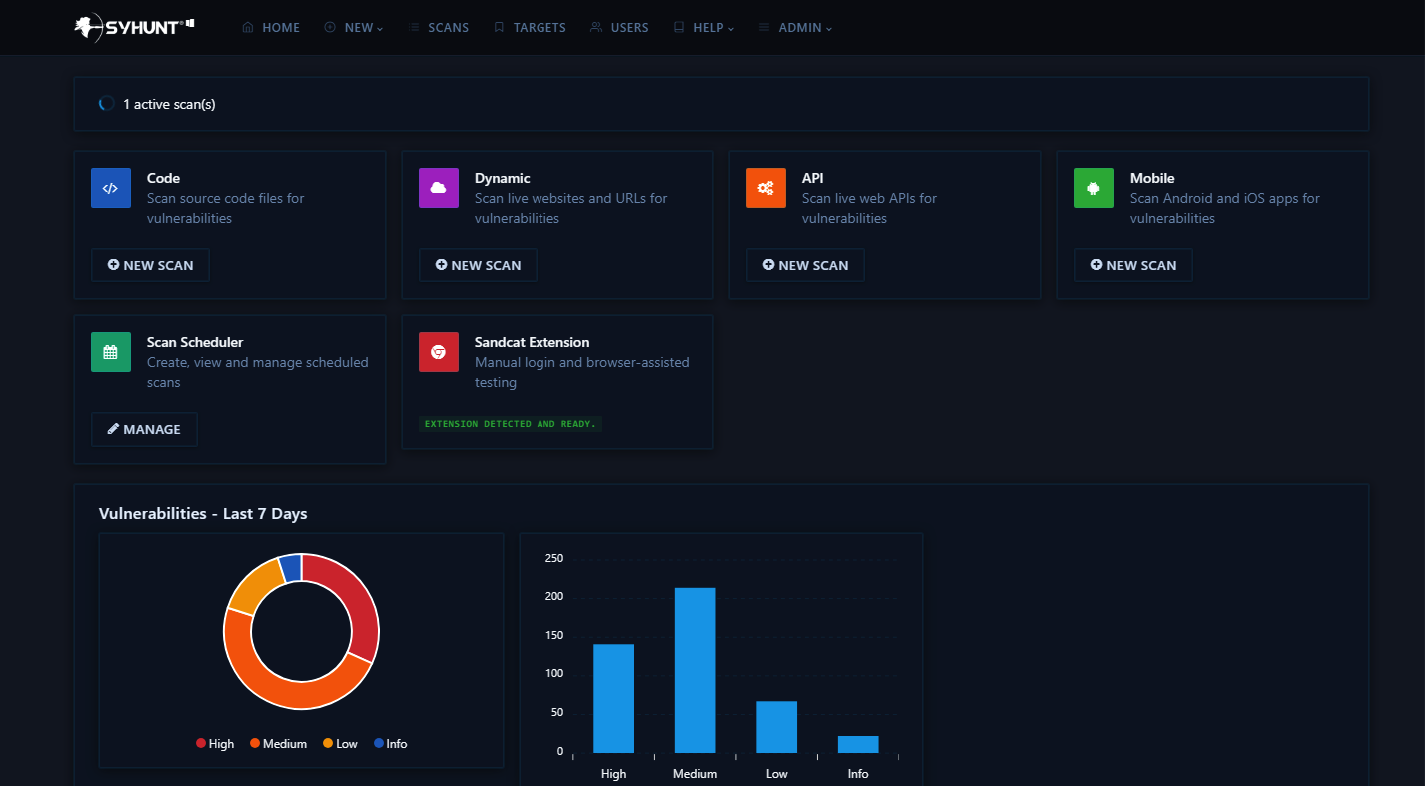
Task: Open USERS in the navigation bar
Action: pyautogui.click(x=620, y=28)
